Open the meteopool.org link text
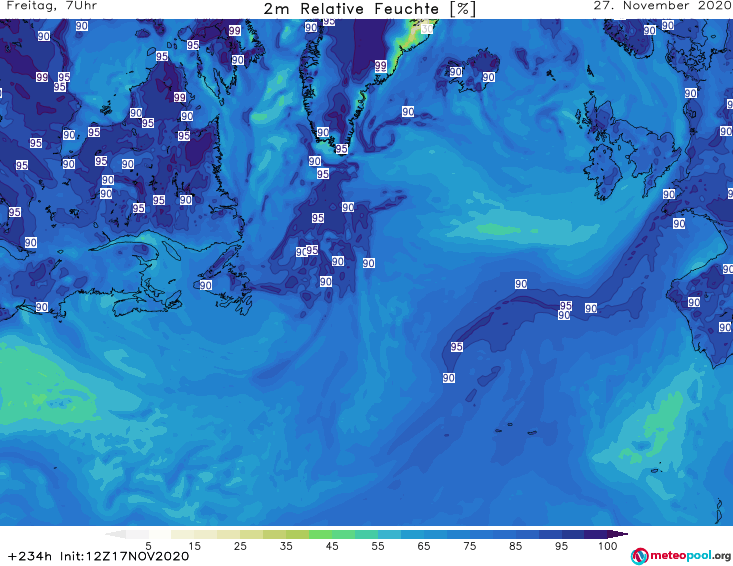 (x=690, y=555)
